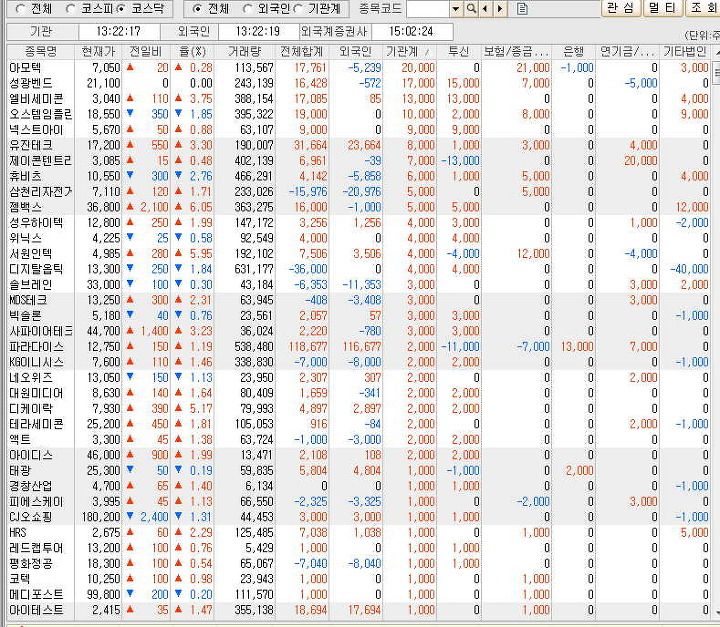Sort by 현재가 column header
Image resolution: width=720 pixels, height=627 pixels.
coord(98,51)
